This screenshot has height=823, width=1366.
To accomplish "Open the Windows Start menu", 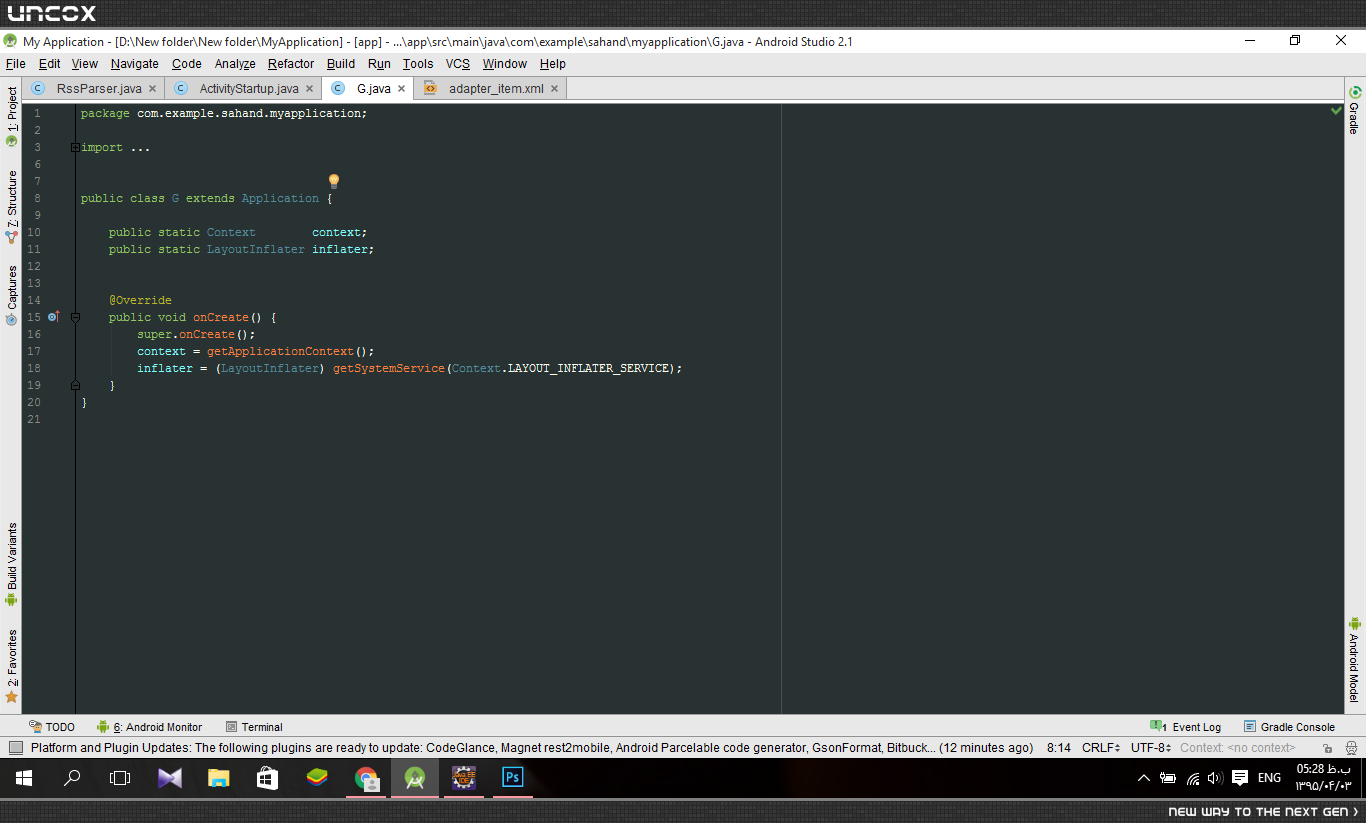I will pos(24,778).
